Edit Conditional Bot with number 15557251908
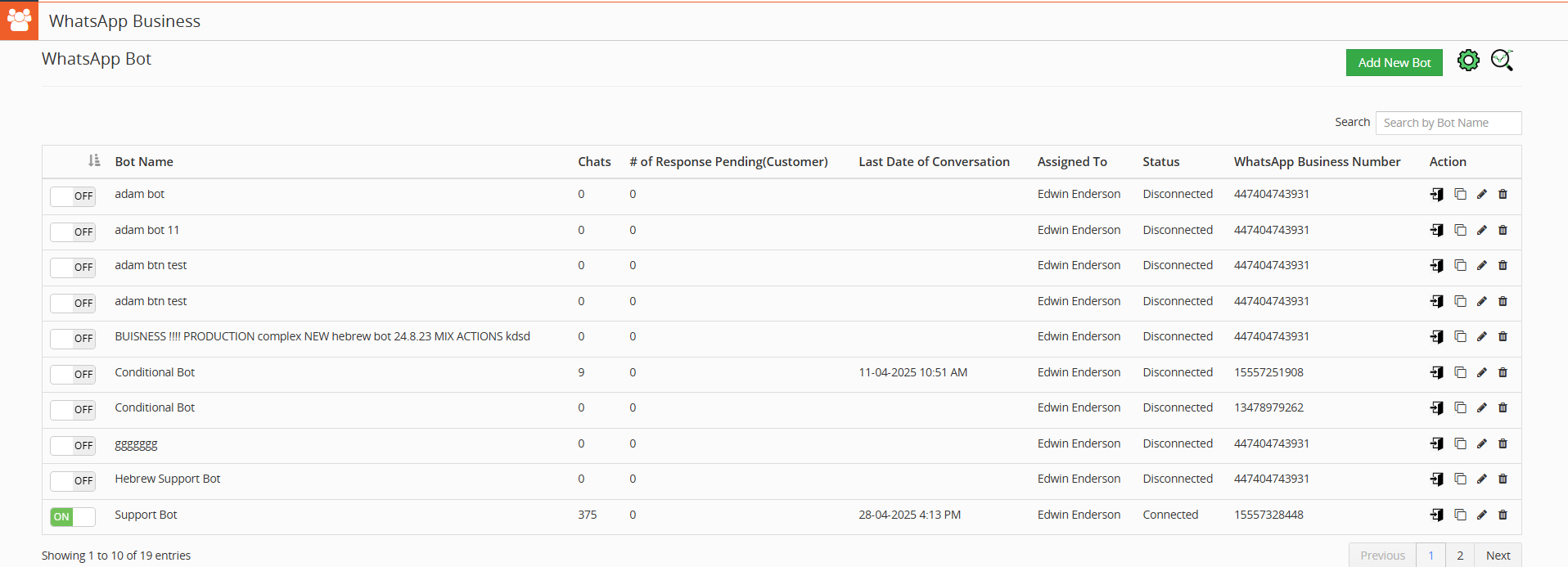The image size is (1568, 567). (x=1481, y=373)
